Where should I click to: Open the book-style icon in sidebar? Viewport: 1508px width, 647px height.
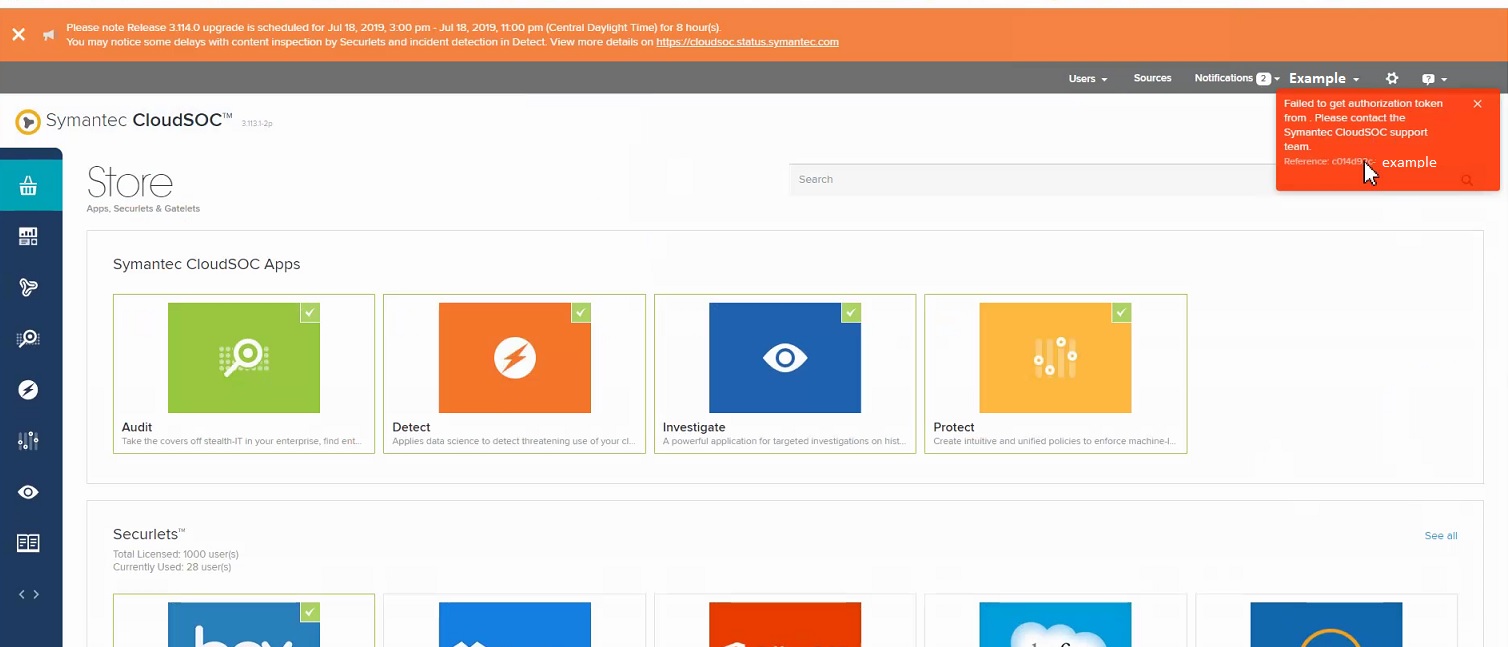[28, 543]
